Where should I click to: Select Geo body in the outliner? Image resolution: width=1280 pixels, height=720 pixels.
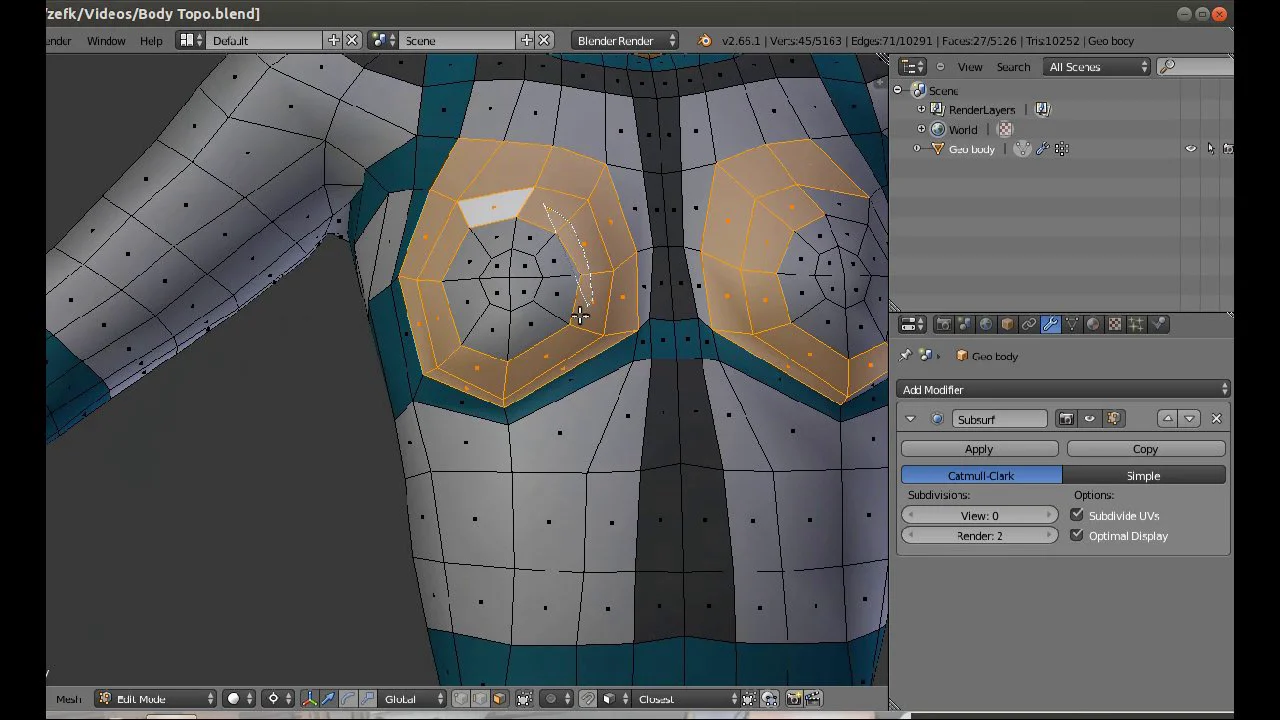pyautogui.click(x=971, y=149)
